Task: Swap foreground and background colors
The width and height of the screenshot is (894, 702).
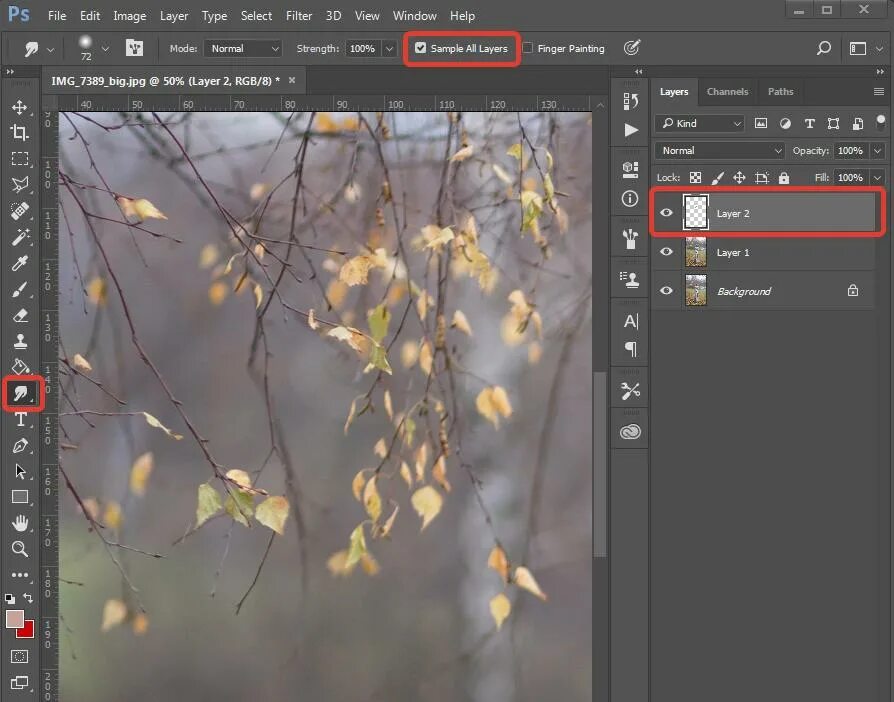Action: [x=28, y=598]
